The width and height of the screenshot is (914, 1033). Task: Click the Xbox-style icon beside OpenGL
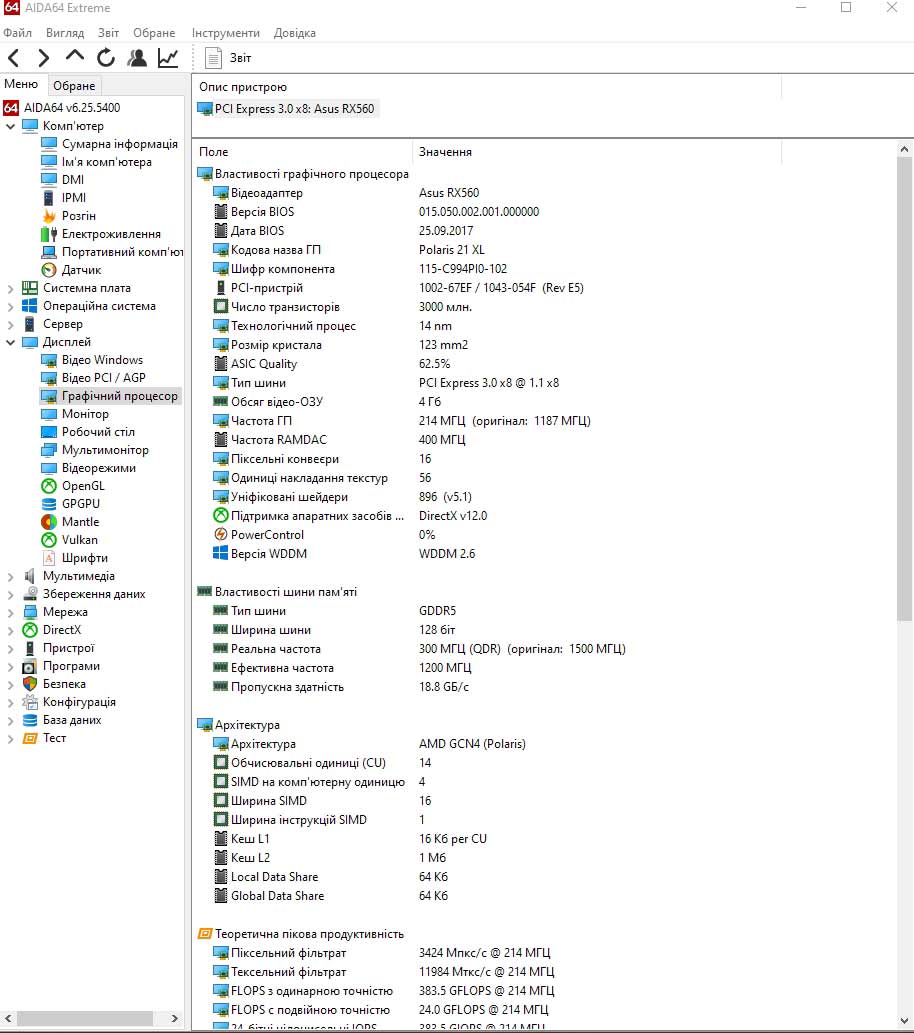coord(49,486)
